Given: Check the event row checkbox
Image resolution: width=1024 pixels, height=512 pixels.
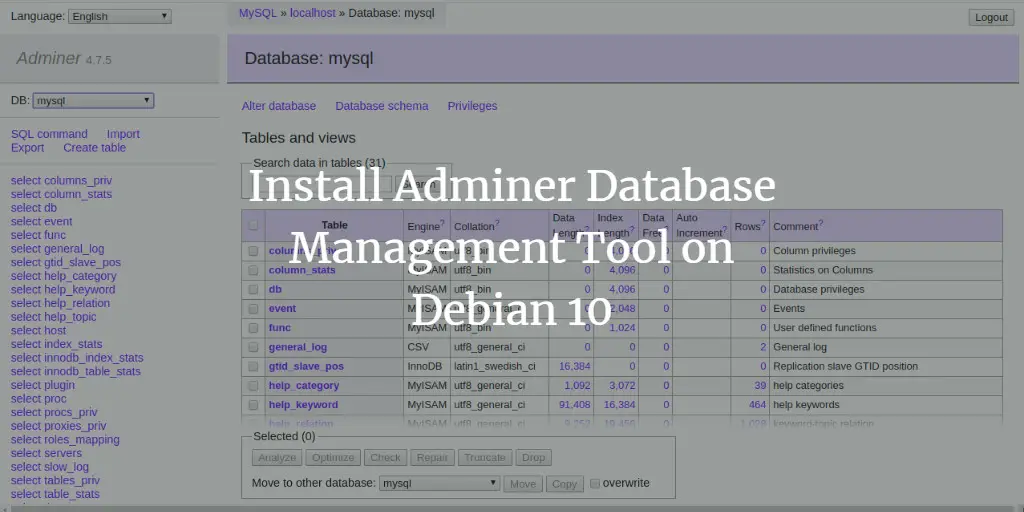Looking at the screenshot, I should [x=253, y=309].
